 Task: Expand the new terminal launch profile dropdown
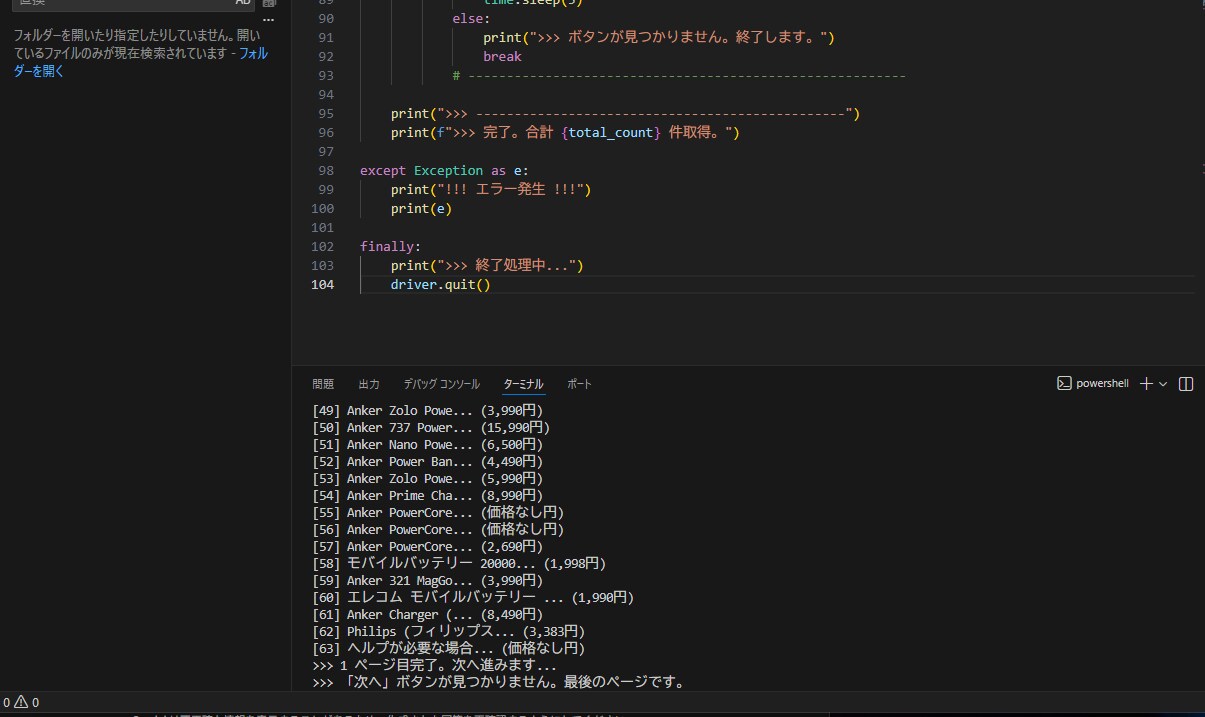[1163, 384]
